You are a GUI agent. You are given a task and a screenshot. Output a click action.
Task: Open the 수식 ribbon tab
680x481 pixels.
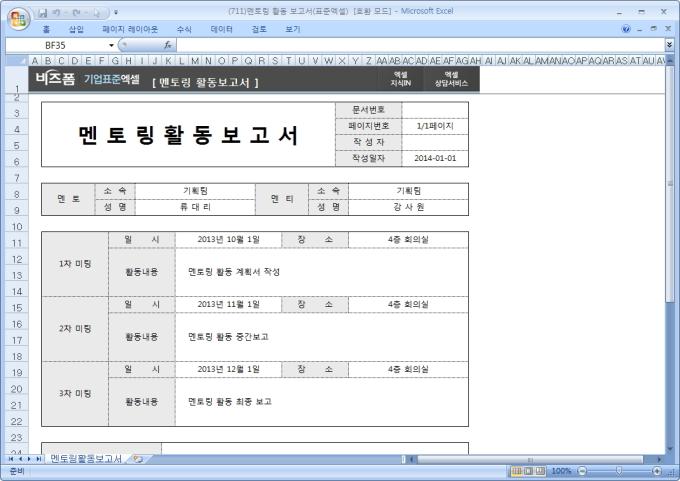(x=184, y=29)
